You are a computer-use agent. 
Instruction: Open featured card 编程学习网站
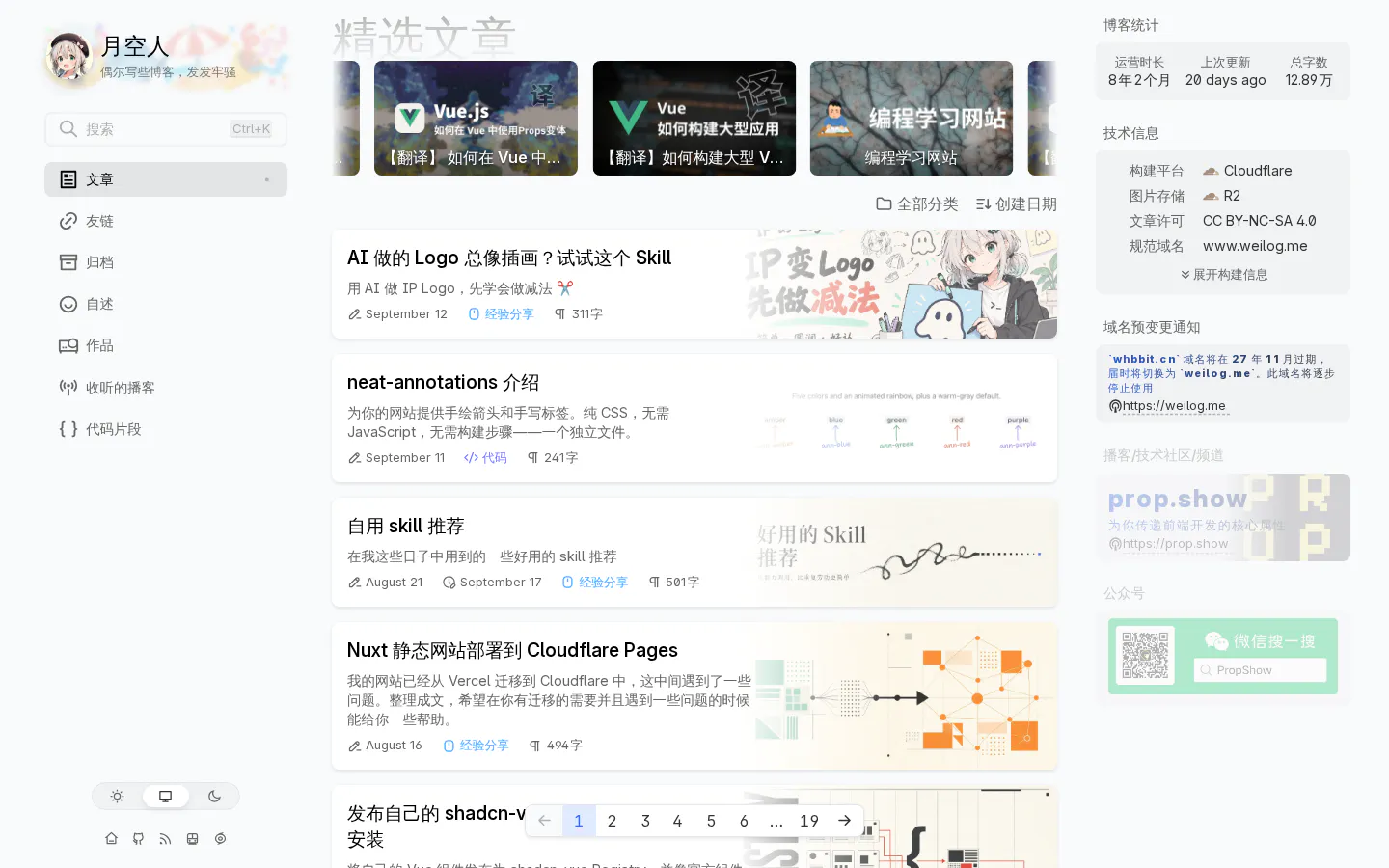[x=912, y=119]
